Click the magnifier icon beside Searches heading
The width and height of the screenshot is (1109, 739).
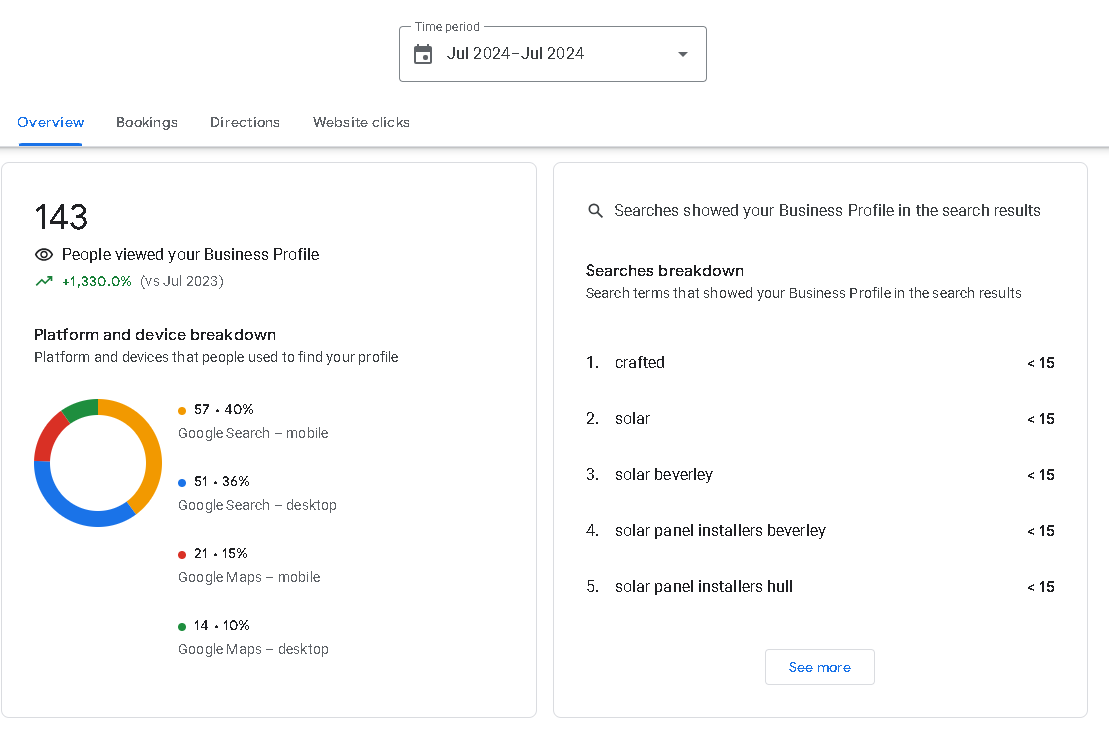click(x=595, y=211)
